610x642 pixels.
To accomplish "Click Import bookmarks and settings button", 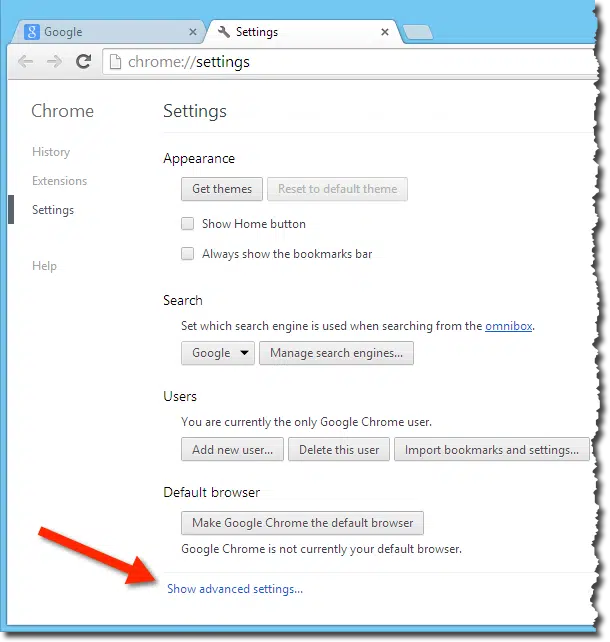I will (x=492, y=450).
